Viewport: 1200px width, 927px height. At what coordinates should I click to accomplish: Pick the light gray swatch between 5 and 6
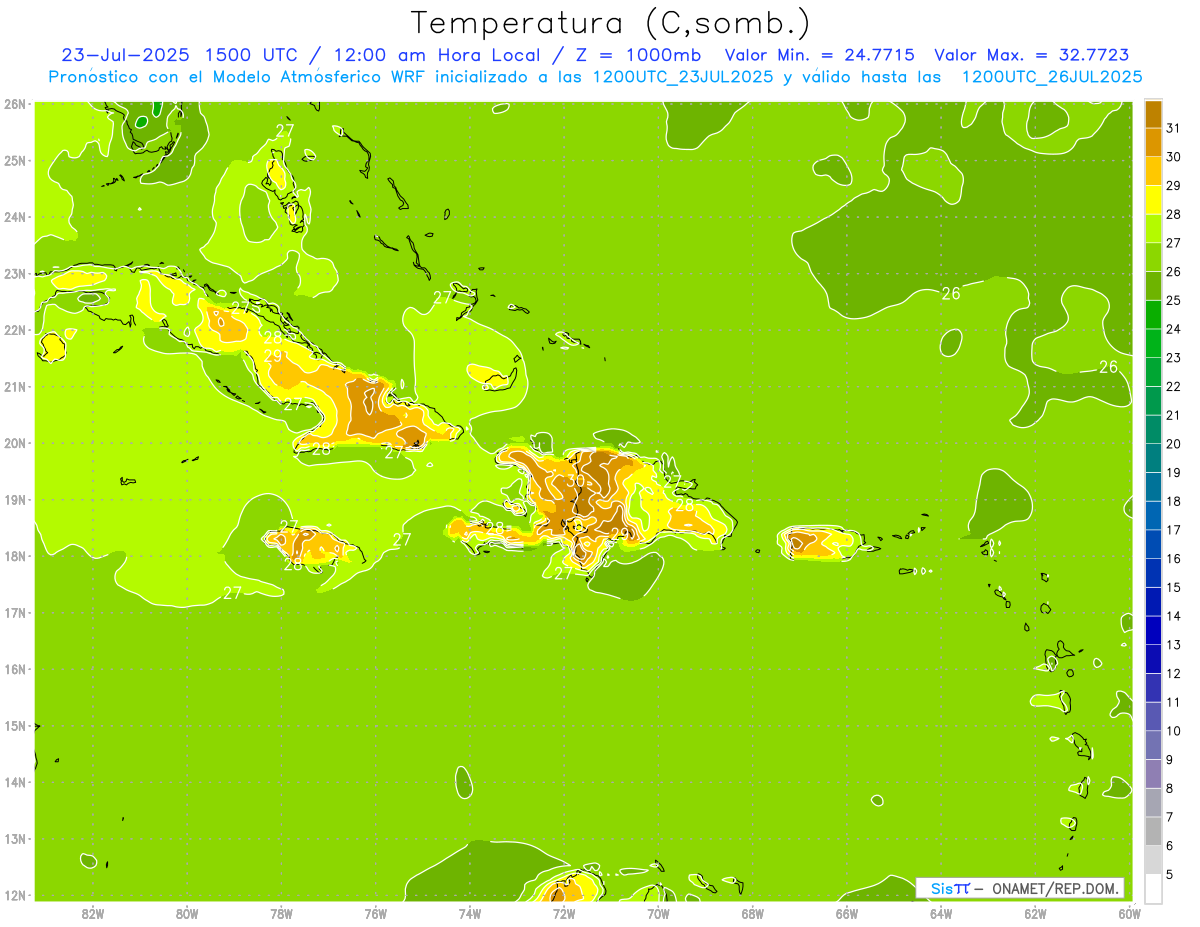(x=1153, y=860)
